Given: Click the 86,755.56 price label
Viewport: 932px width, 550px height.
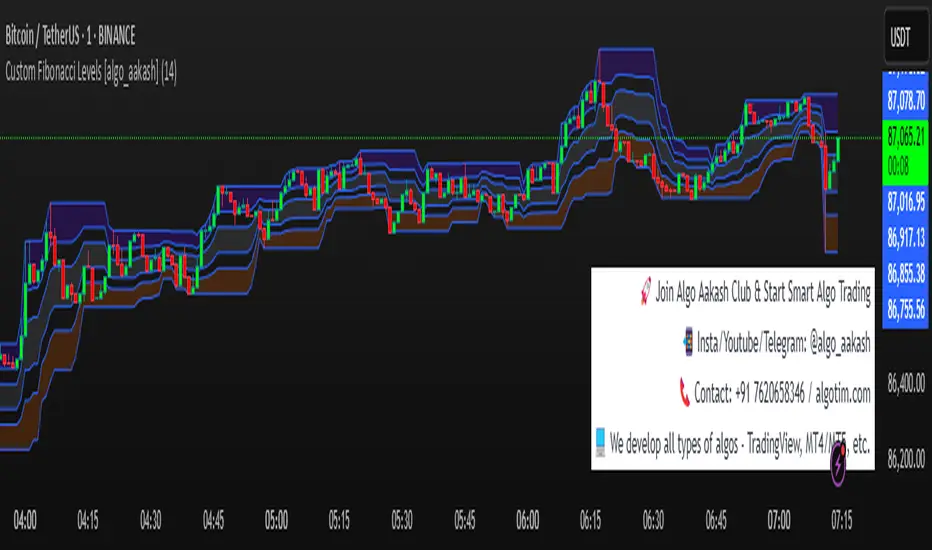Looking at the screenshot, I should click(x=905, y=309).
